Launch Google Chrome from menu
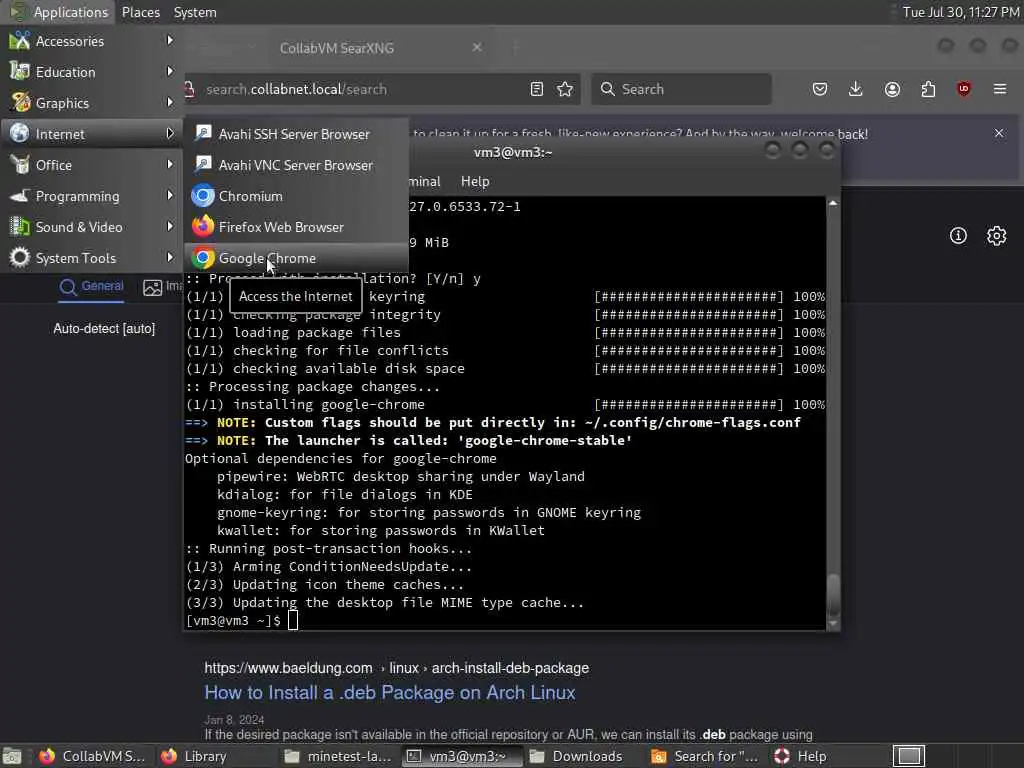This screenshot has height=768, width=1024. (296, 258)
